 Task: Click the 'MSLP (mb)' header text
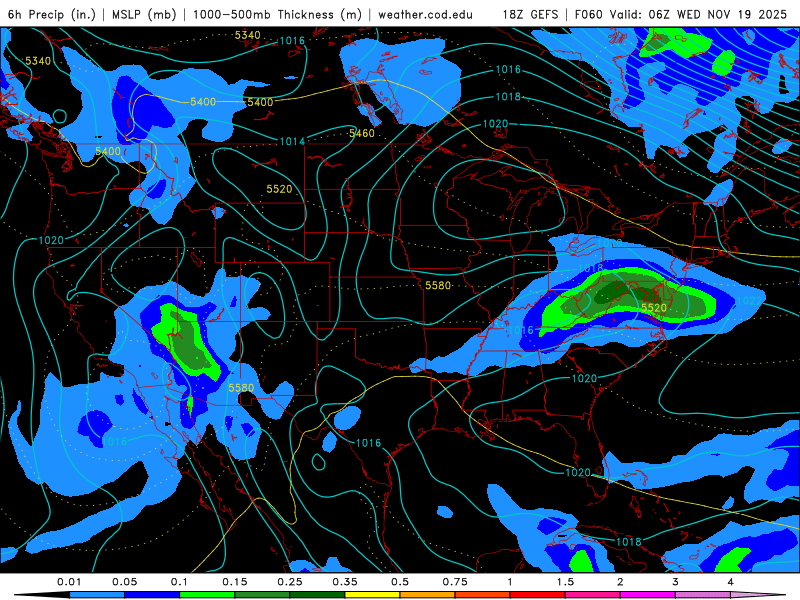(143, 14)
